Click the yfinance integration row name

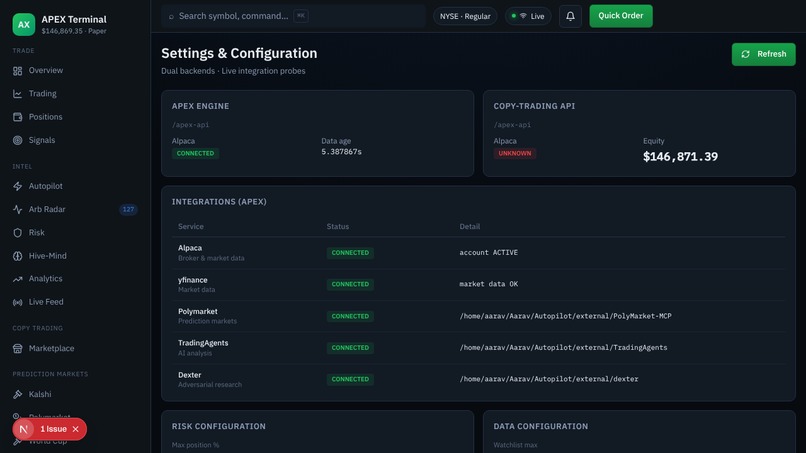pos(193,280)
